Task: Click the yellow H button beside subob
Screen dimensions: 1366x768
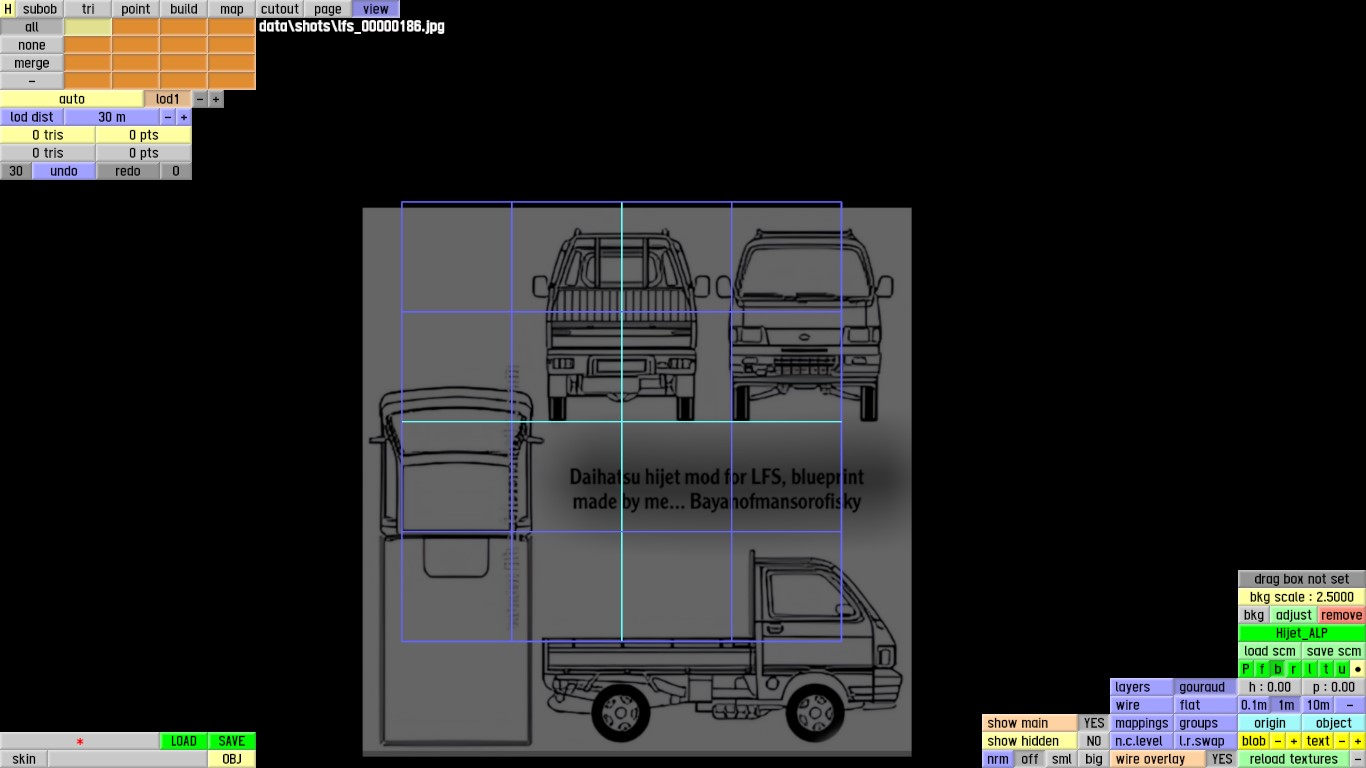Action: click(8, 9)
